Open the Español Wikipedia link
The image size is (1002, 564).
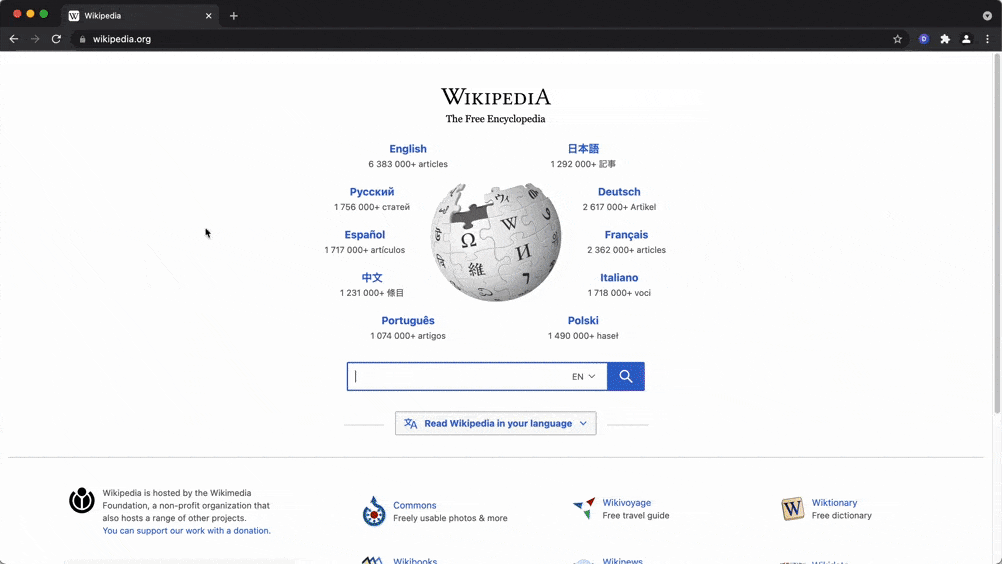coord(364,234)
